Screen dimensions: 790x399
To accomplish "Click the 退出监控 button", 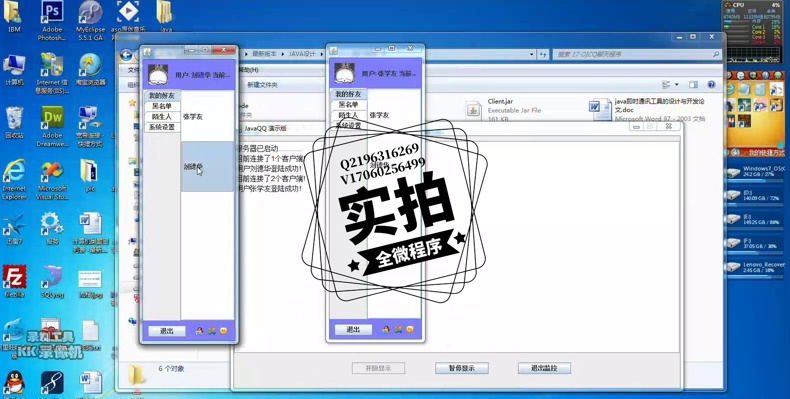I will click(x=544, y=368).
